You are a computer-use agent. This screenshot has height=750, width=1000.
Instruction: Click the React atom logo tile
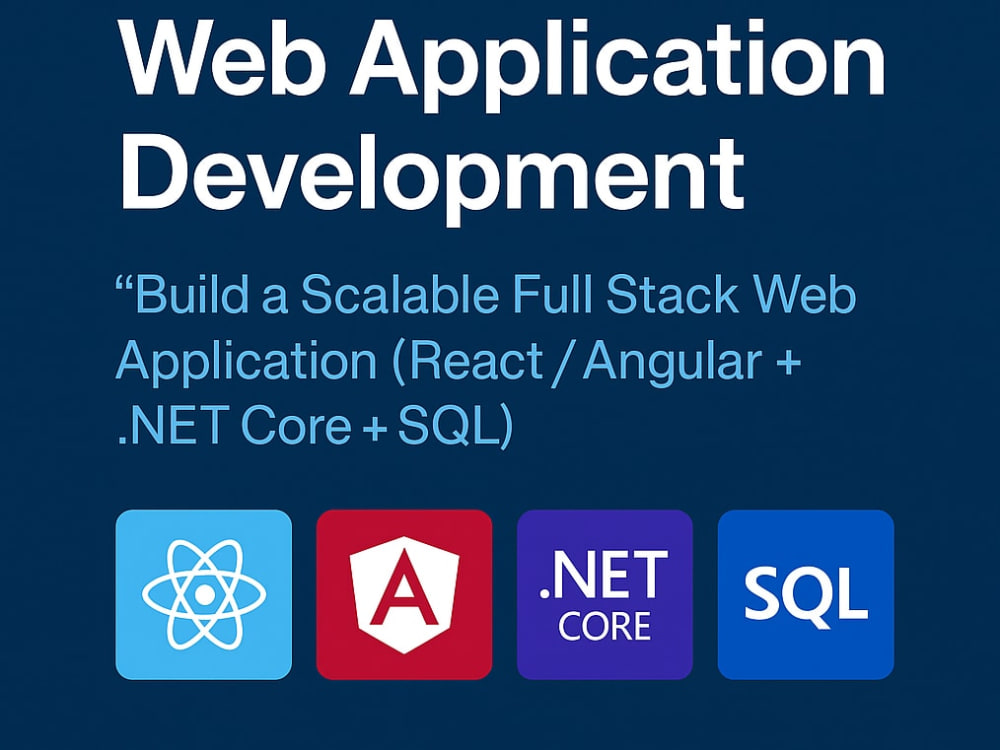[203, 594]
